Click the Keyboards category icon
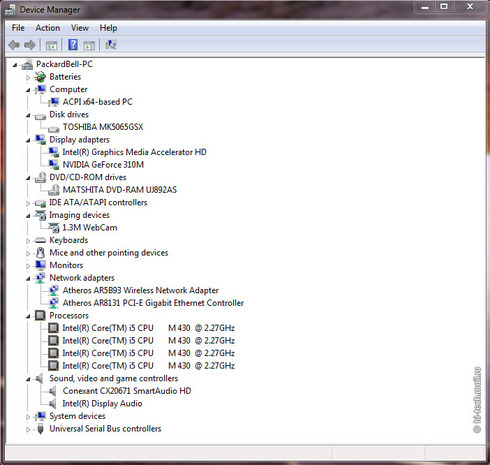 [41, 240]
